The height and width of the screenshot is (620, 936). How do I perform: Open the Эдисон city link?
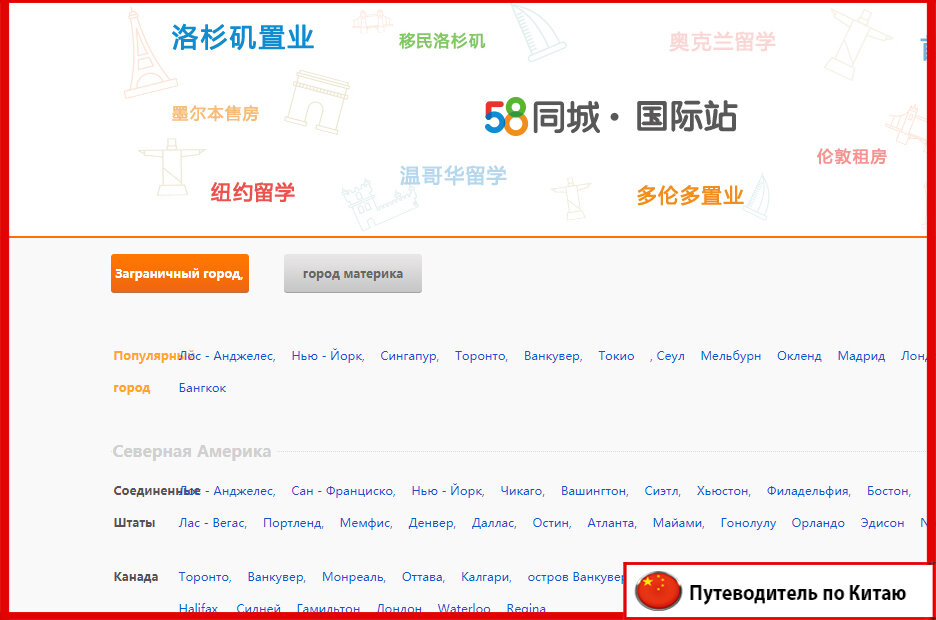coord(882,523)
